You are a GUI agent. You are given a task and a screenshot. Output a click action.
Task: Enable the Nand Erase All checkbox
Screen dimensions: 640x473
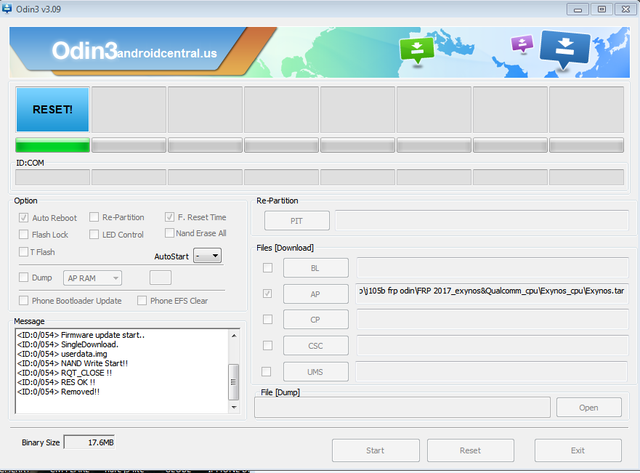coord(169,233)
